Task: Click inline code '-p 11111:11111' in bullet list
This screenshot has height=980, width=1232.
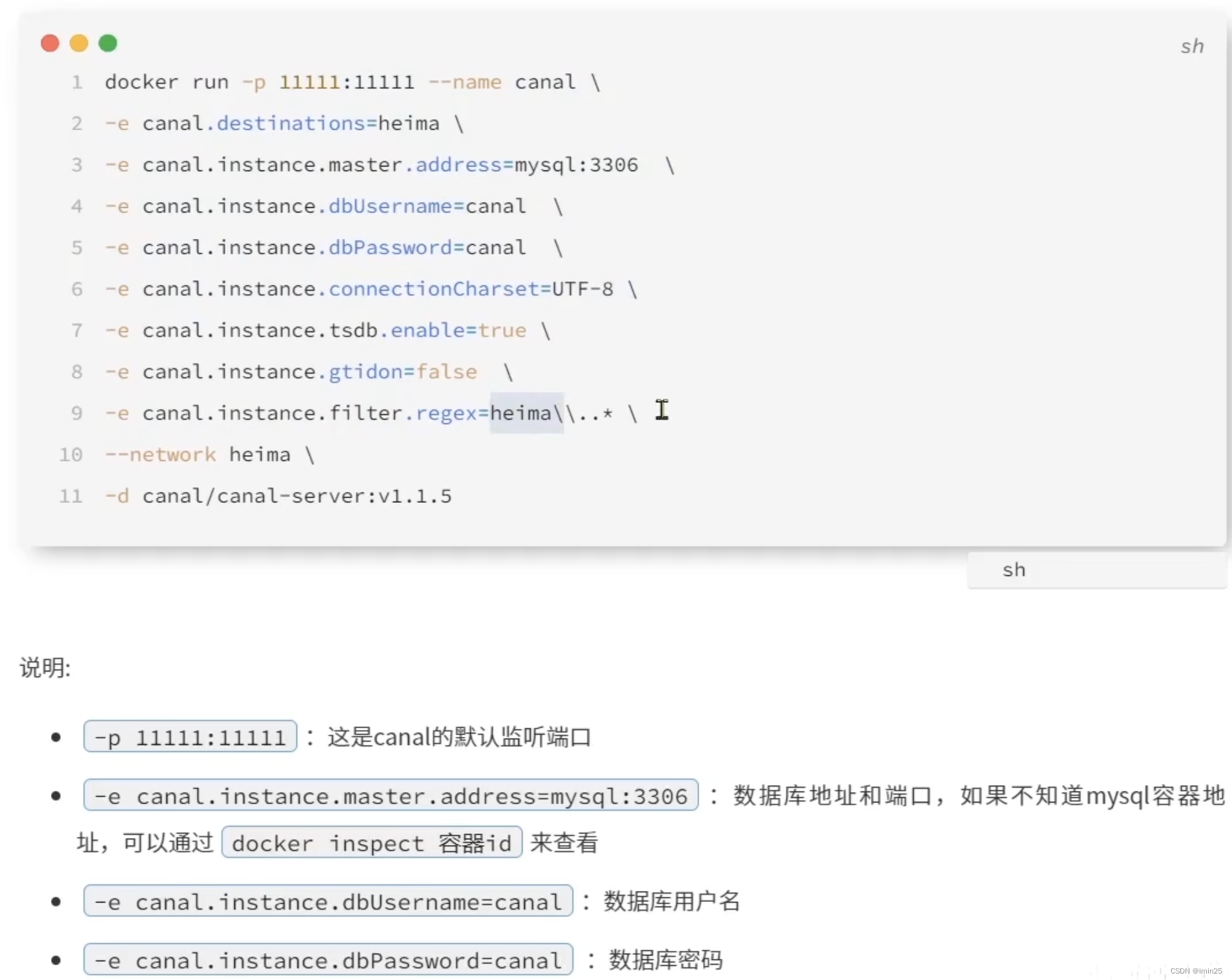Action: pos(190,737)
